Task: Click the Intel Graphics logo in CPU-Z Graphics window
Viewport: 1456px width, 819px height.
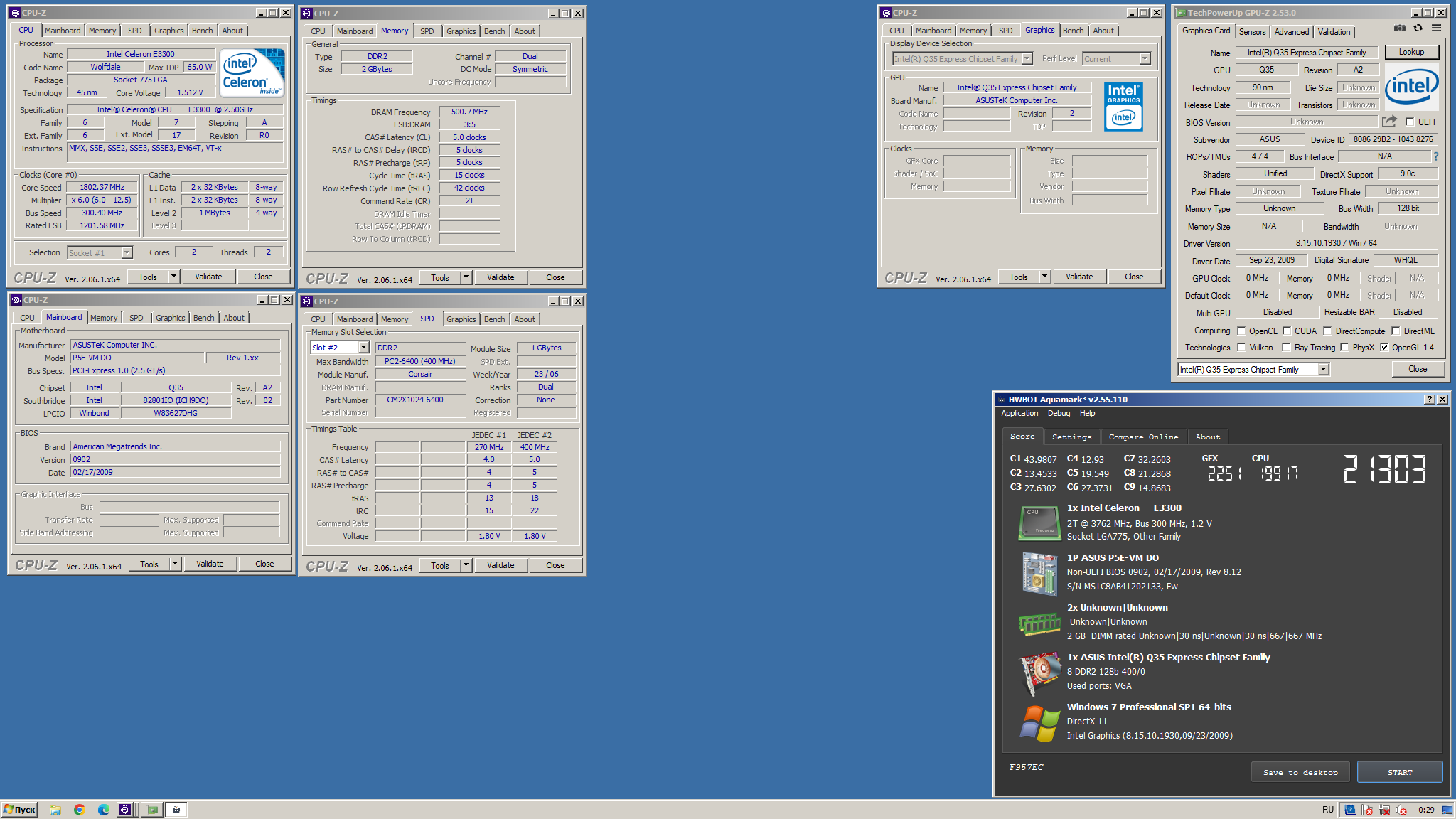Action: pos(1123,107)
